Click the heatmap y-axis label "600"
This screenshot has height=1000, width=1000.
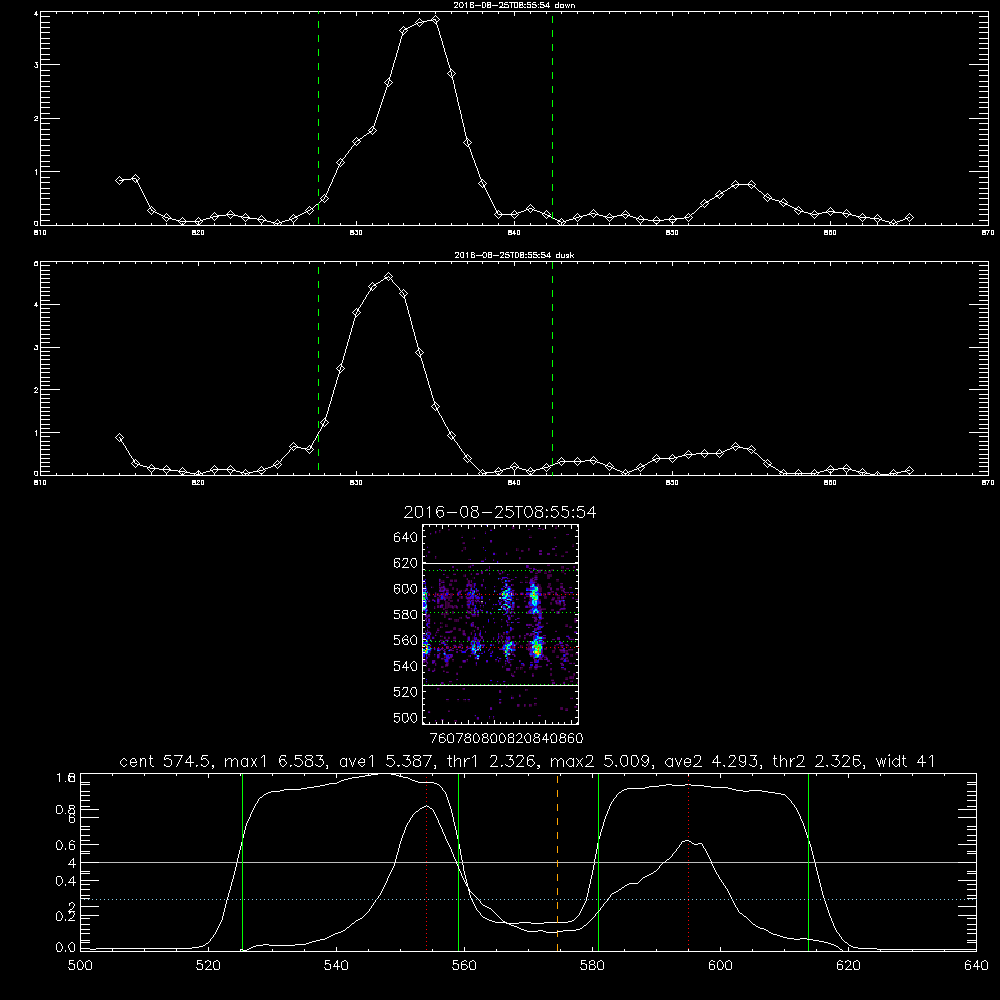(406, 589)
